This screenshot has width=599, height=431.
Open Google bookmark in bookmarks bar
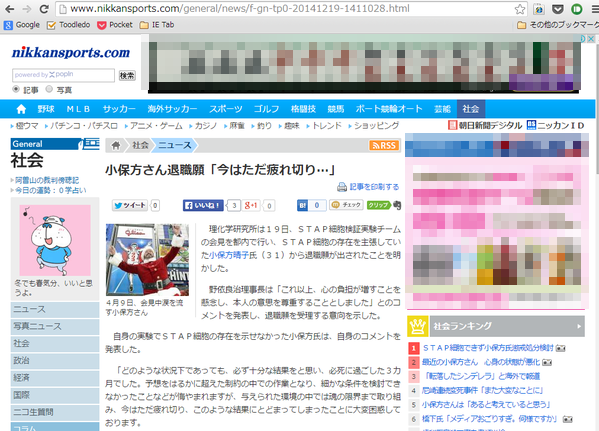22,25
